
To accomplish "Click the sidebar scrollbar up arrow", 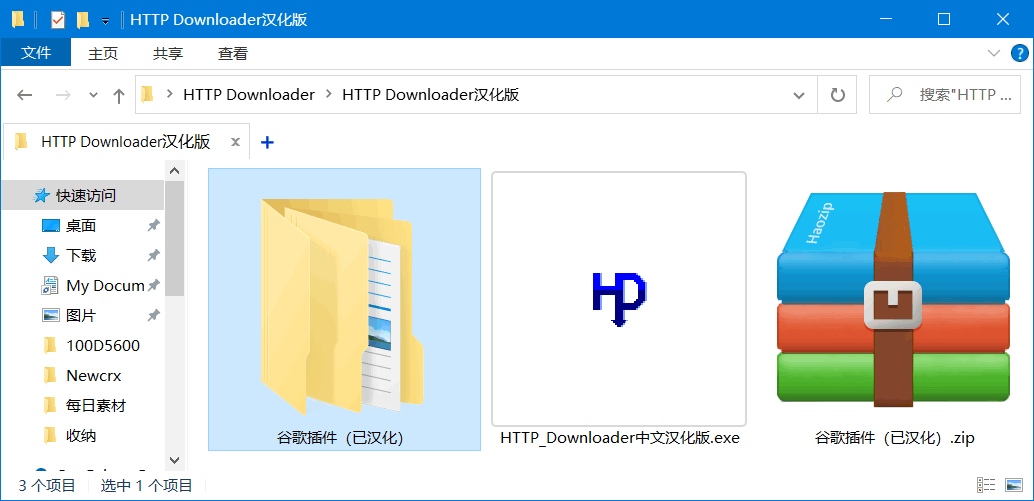I will pos(175,171).
